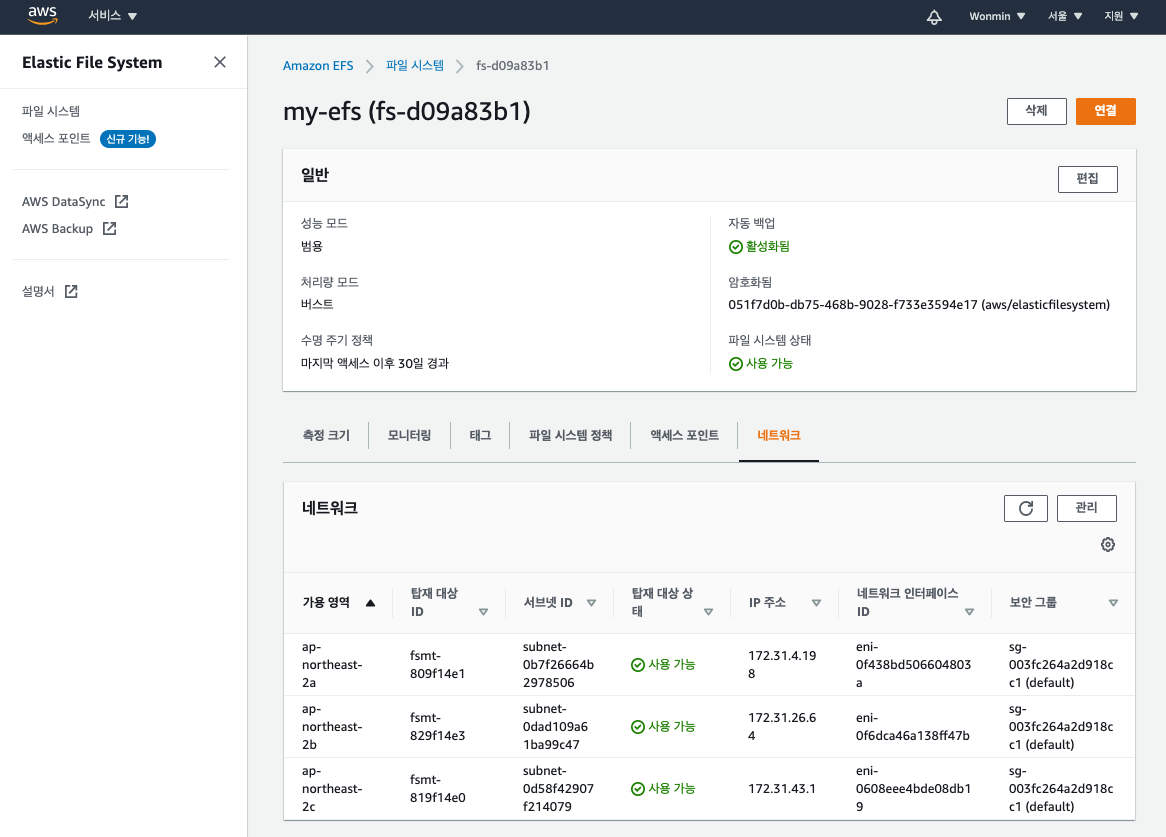Open the 지원 support dropdown
Viewport: 1166px width, 837px height.
(x=1121, y=16)
